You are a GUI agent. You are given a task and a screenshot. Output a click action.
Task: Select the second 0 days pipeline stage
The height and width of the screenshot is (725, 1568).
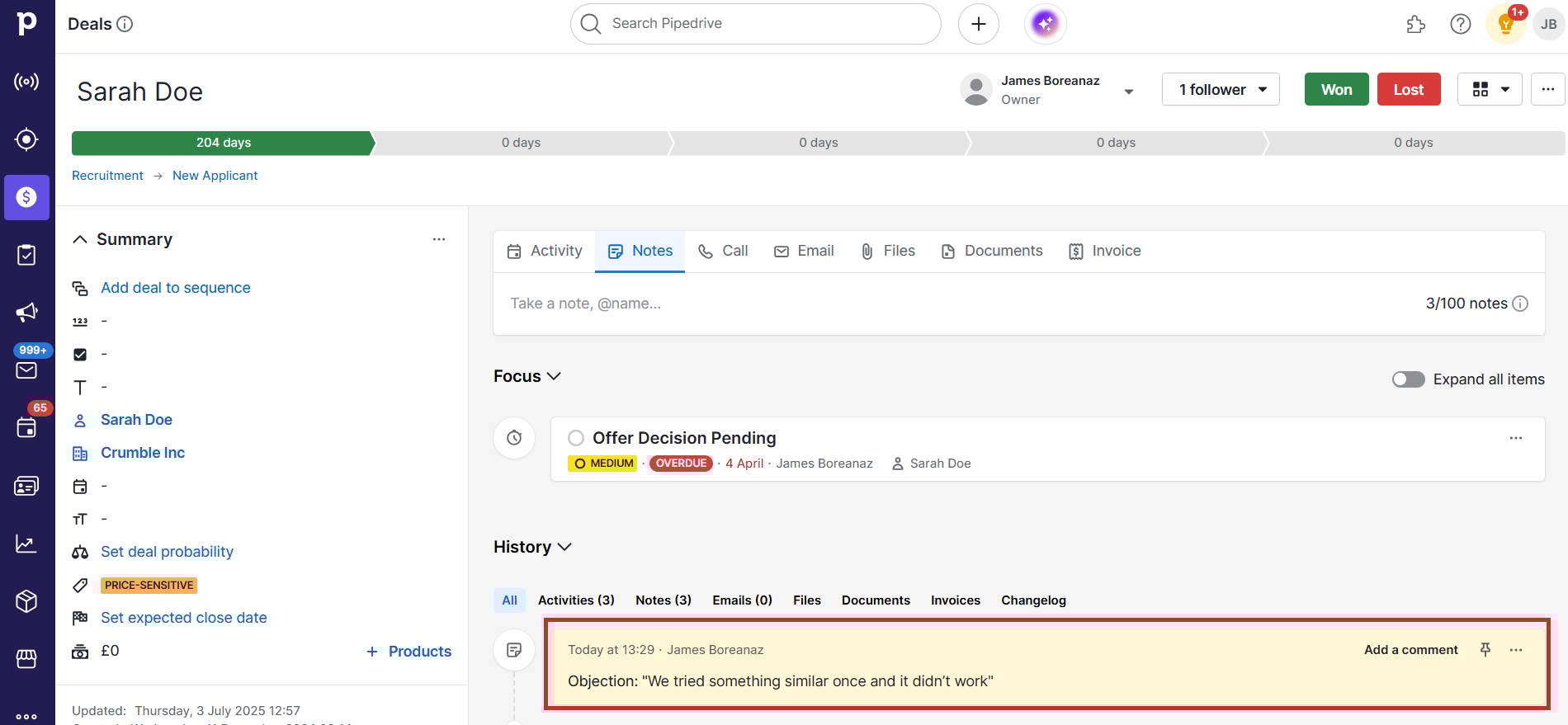819,143
